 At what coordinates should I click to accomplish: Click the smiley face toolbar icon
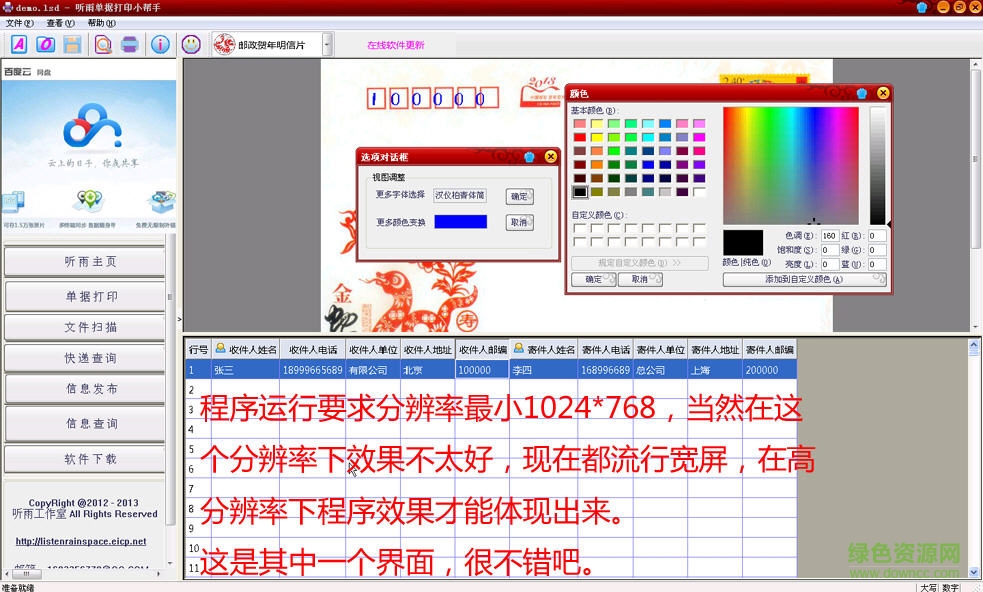(189, 45)
